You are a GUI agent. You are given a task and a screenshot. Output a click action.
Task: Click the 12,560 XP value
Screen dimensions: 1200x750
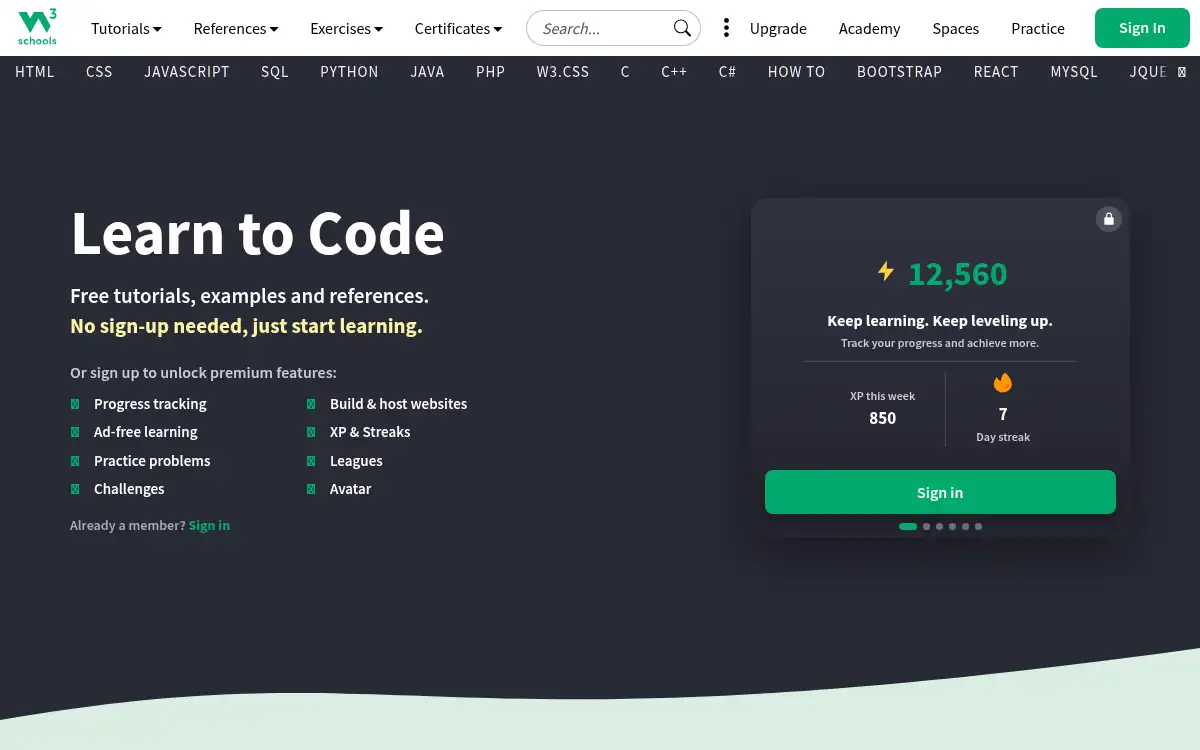(x=957, y=273)
